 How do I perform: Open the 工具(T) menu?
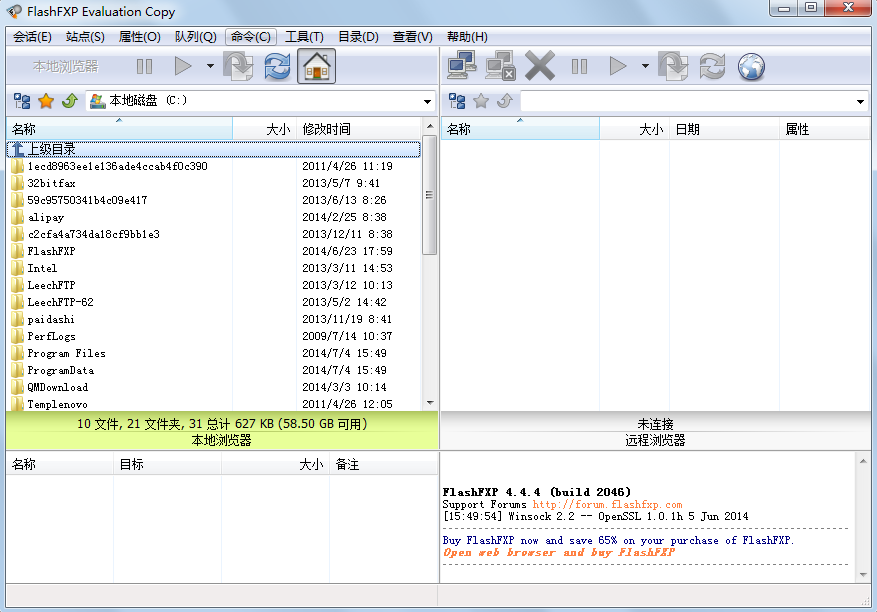coord(304,37)
